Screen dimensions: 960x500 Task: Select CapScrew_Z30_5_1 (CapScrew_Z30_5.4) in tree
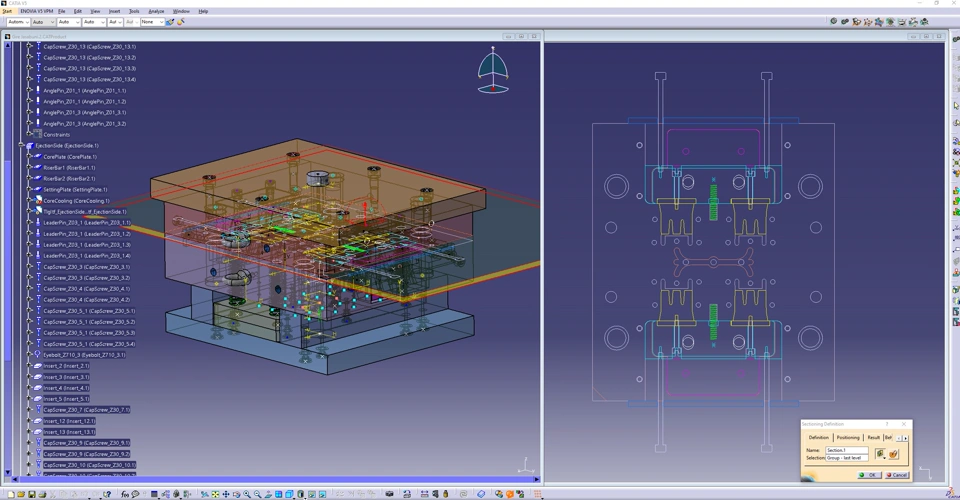(89, 344)
